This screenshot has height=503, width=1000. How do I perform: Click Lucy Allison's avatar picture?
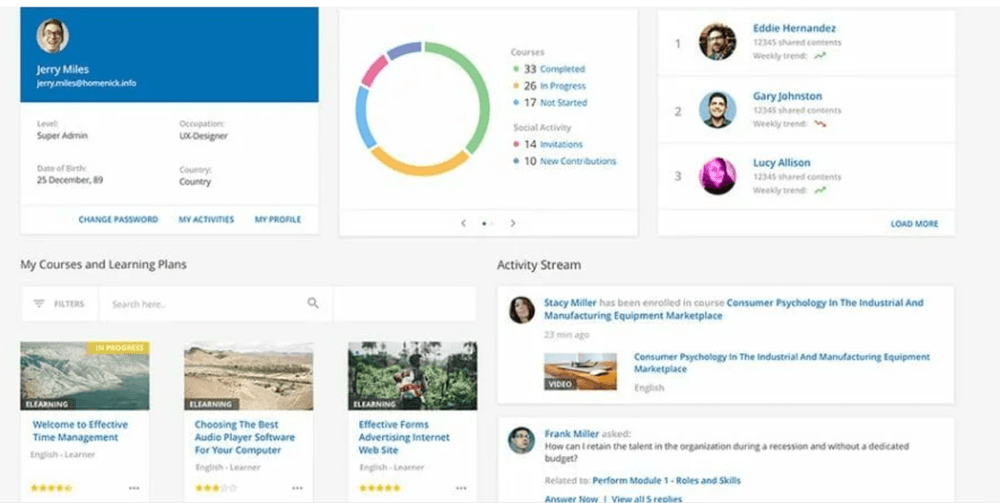[x=717, y=176]
